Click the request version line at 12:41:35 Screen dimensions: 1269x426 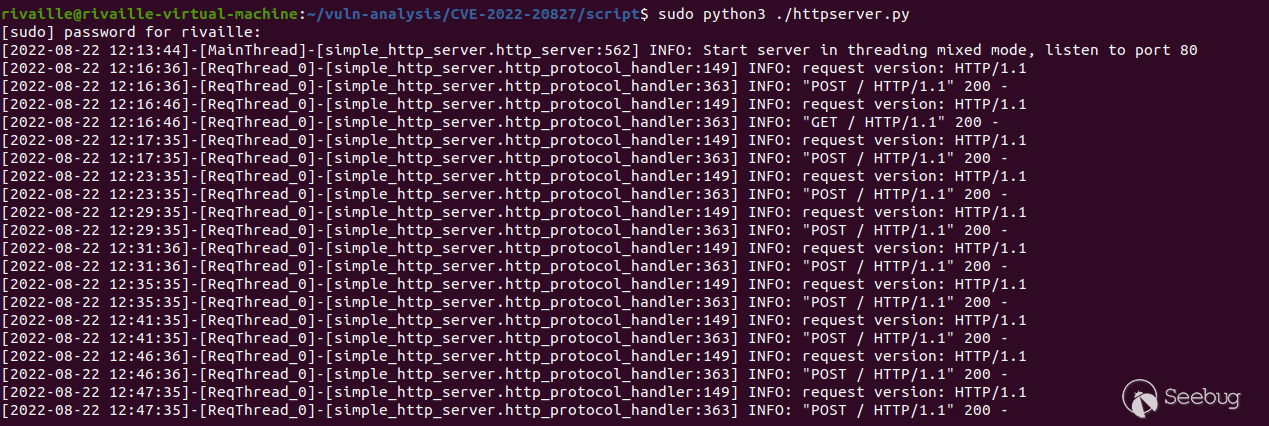(914, 320)
